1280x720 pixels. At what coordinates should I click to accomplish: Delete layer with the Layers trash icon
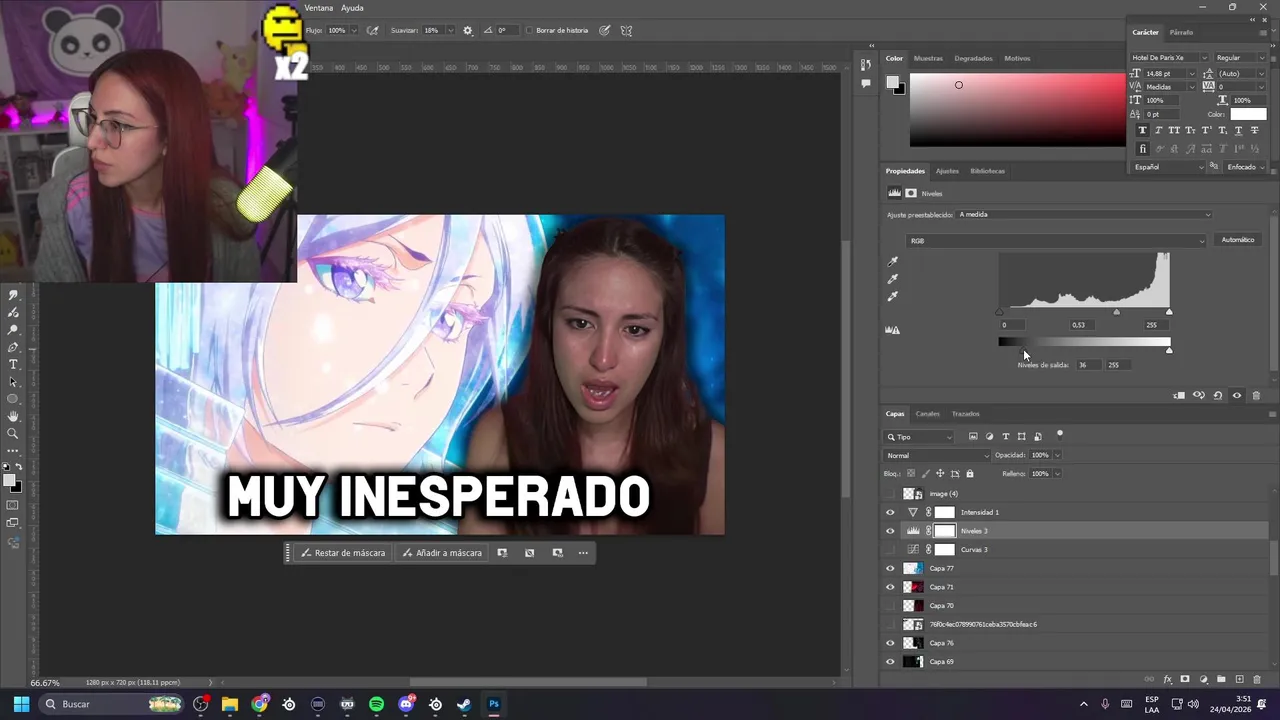pos(1257,680)
